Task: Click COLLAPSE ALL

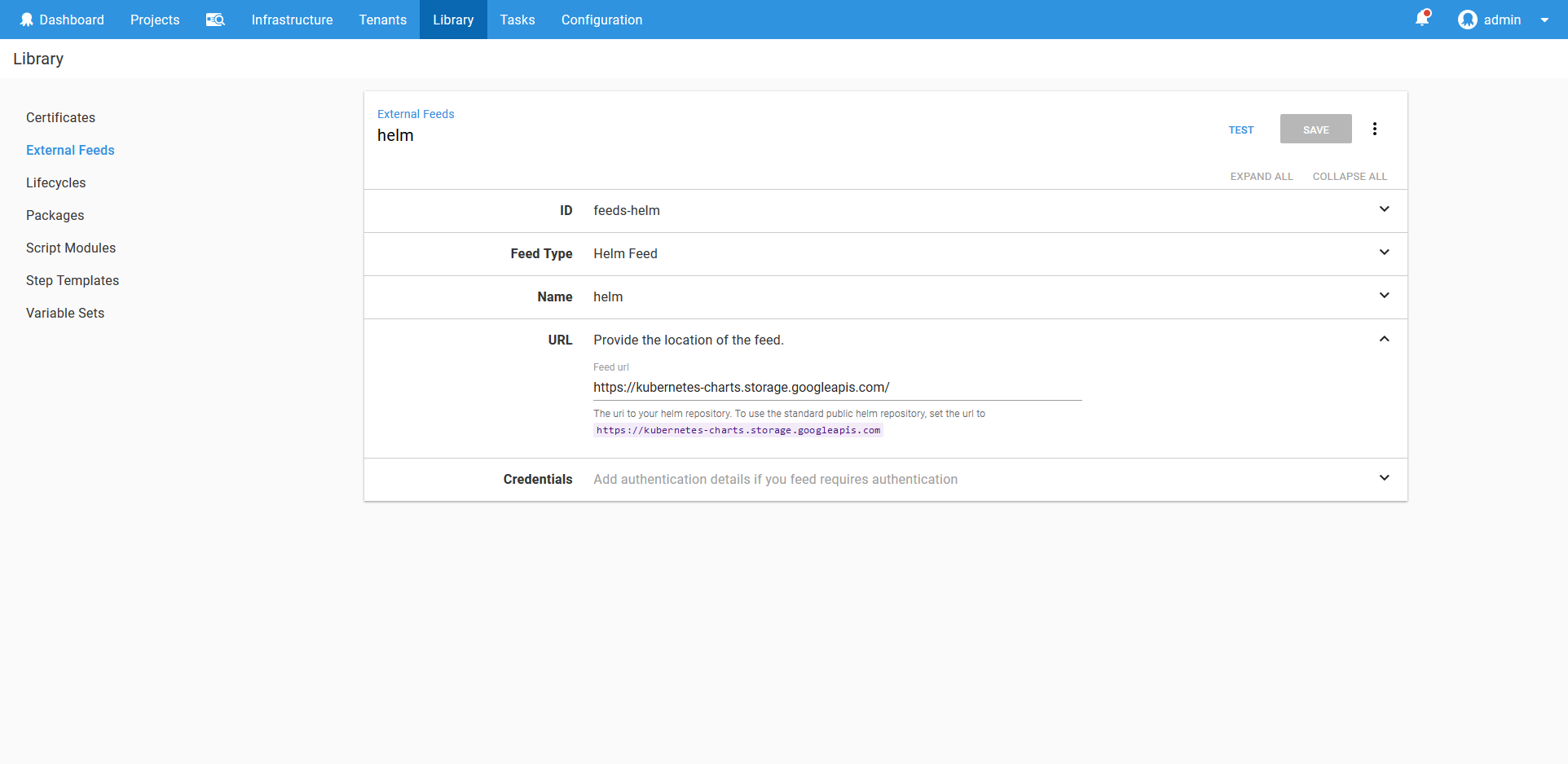Action: click(x=1350, y=176)
